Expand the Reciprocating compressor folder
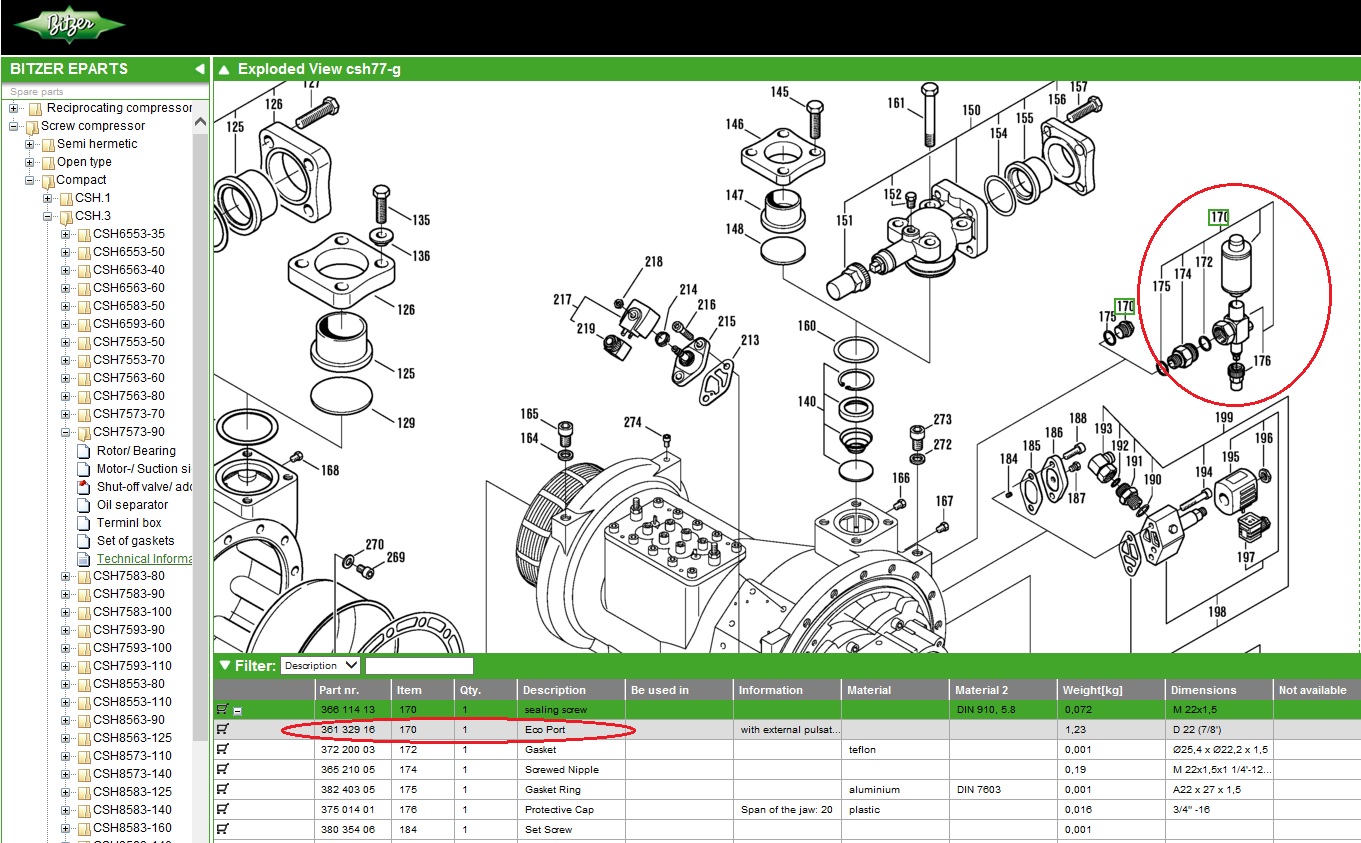Screen dimensions: 1361x843 [14, 108]
